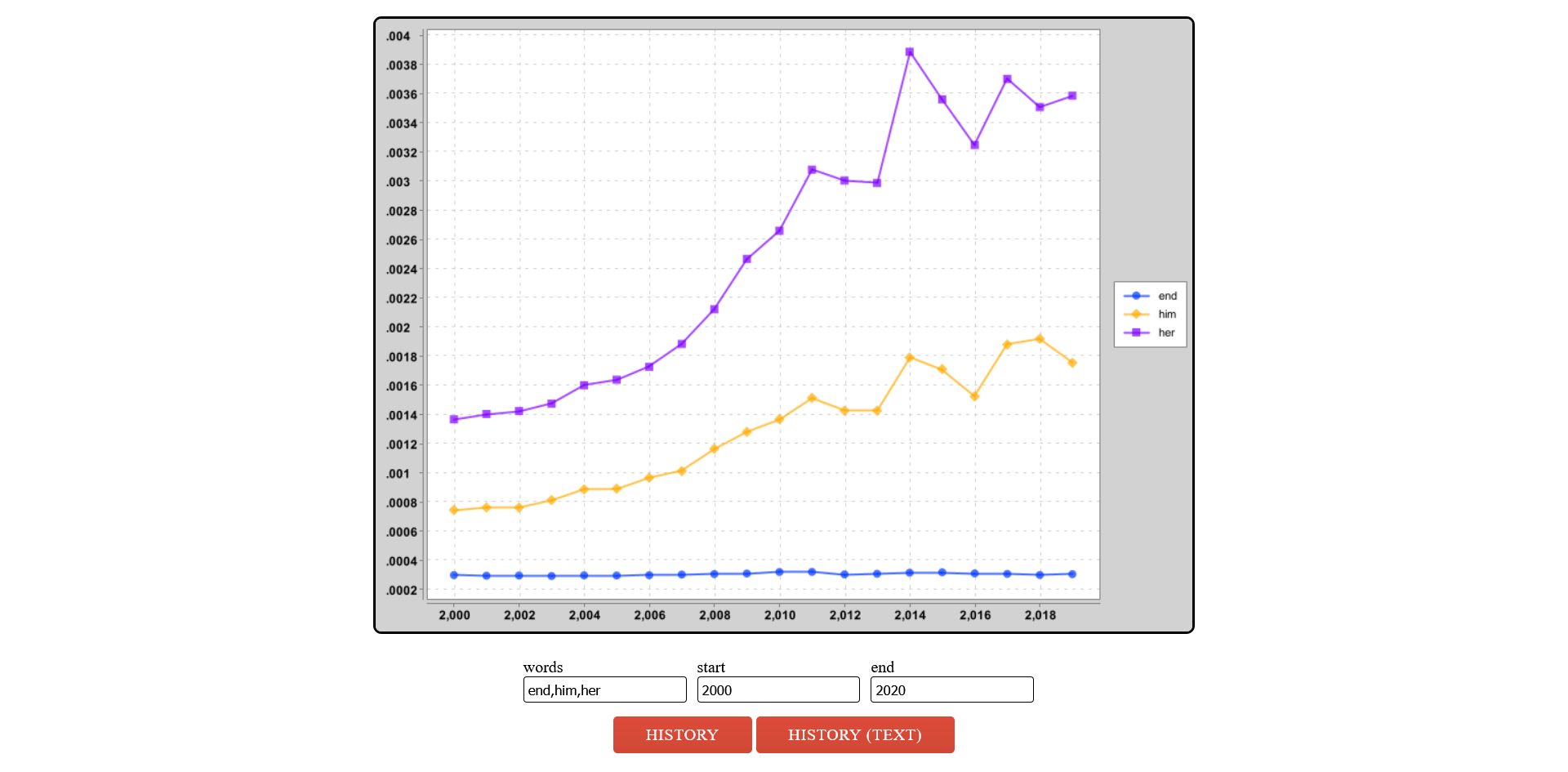Open the words field suggestions
Screen dimensions: 1568x772
tap(604, 689)
